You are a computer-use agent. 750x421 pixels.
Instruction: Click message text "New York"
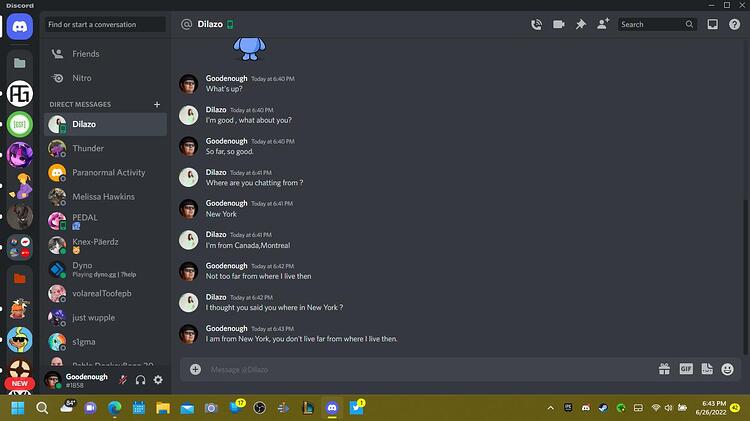click(221, 214)
